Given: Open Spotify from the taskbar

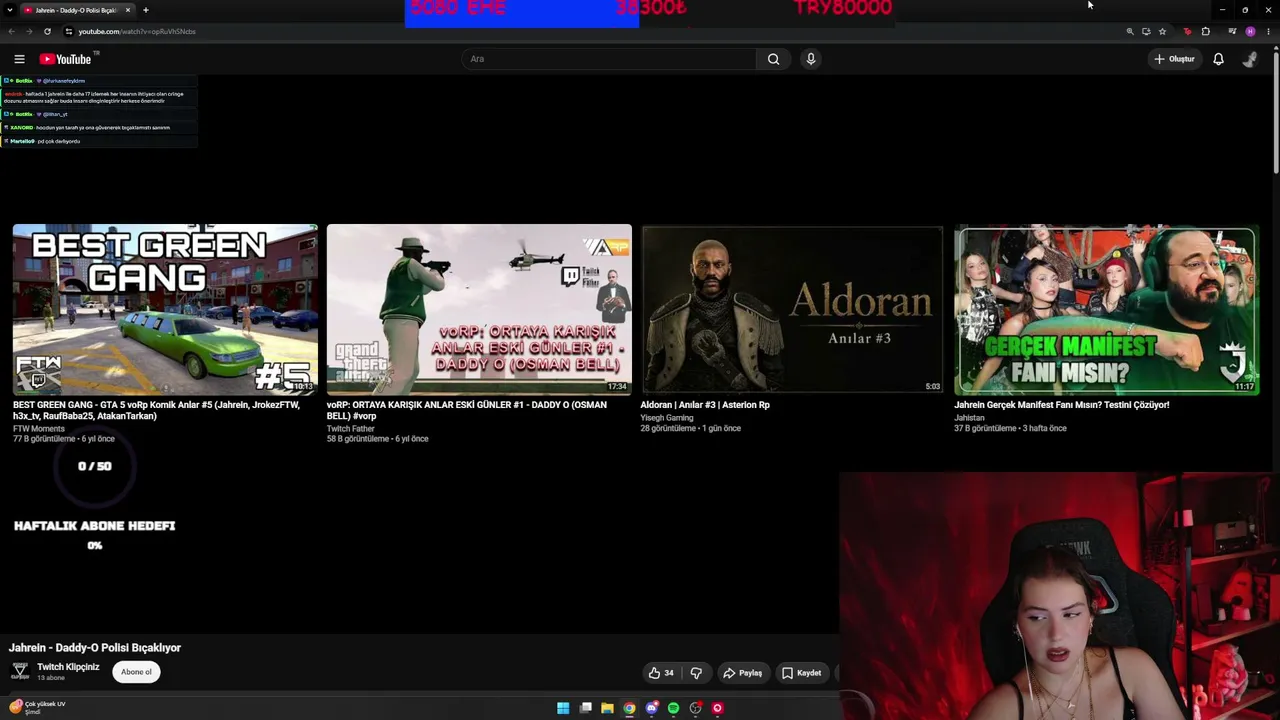Looking at the screenshot, I should coord(673,708).
